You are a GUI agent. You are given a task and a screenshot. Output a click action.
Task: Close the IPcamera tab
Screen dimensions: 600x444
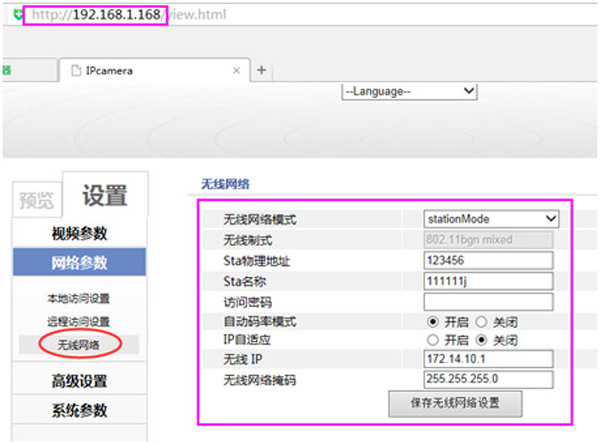(236, 70)
